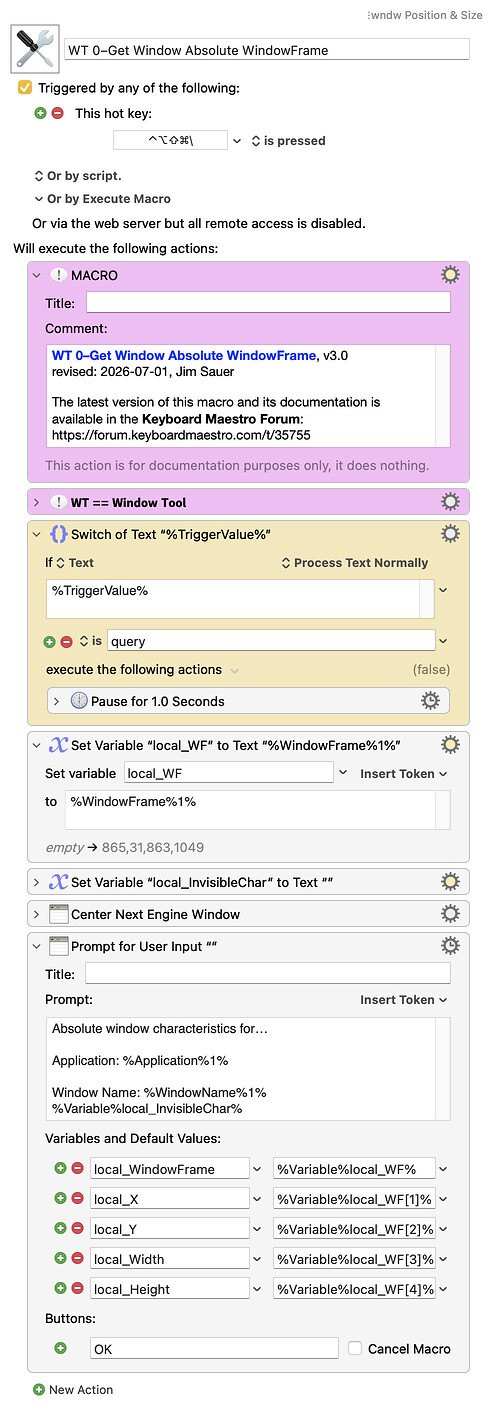Click the Title field in MACRO comment
The image size is (493, 1406).
tap(268, 302)
